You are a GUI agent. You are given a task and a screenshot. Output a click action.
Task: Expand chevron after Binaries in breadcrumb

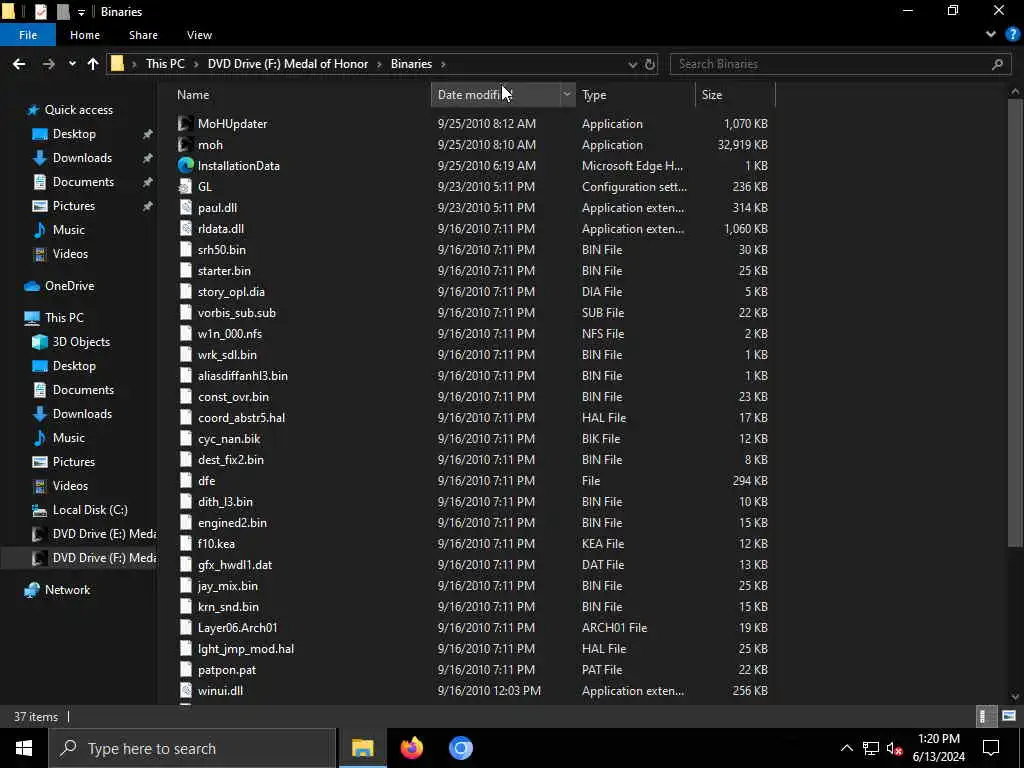click(x=443, y=64)
